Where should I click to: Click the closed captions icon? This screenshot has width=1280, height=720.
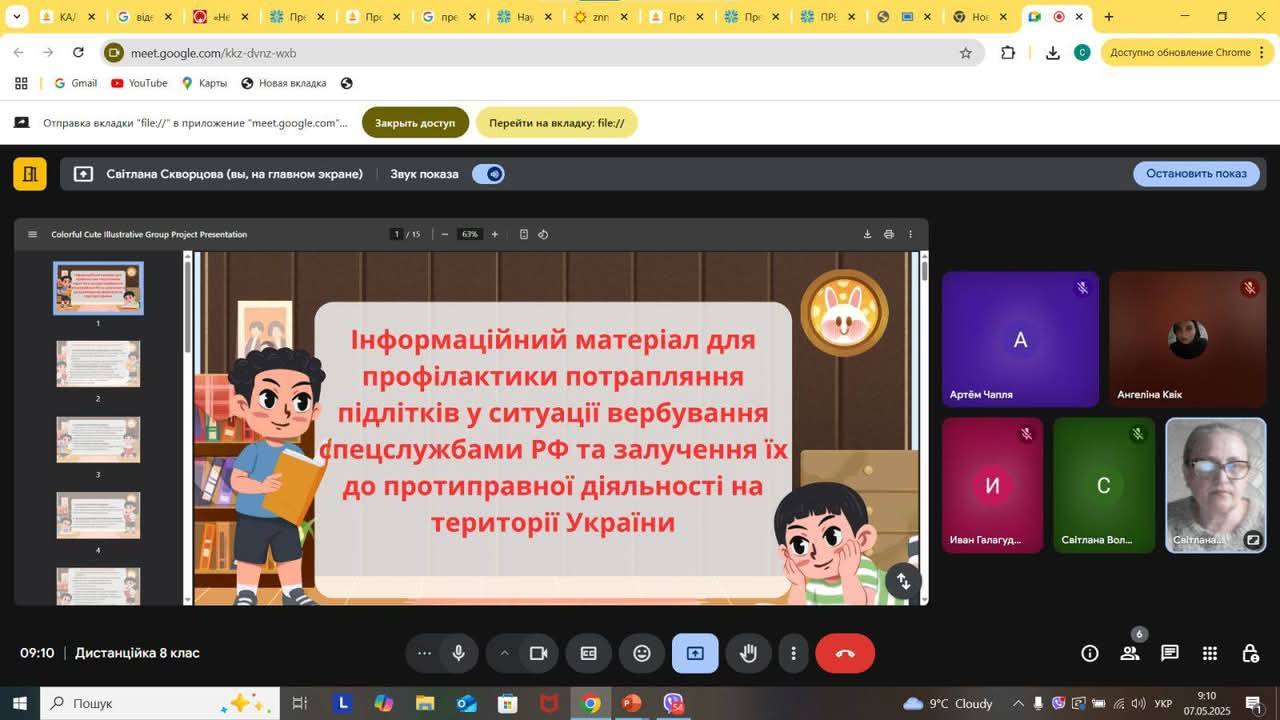pyautogui.click(x=589, y=653)
